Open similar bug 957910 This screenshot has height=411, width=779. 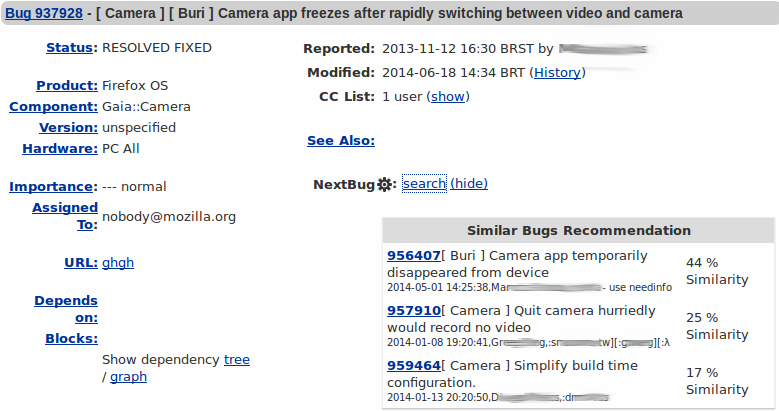413,311
